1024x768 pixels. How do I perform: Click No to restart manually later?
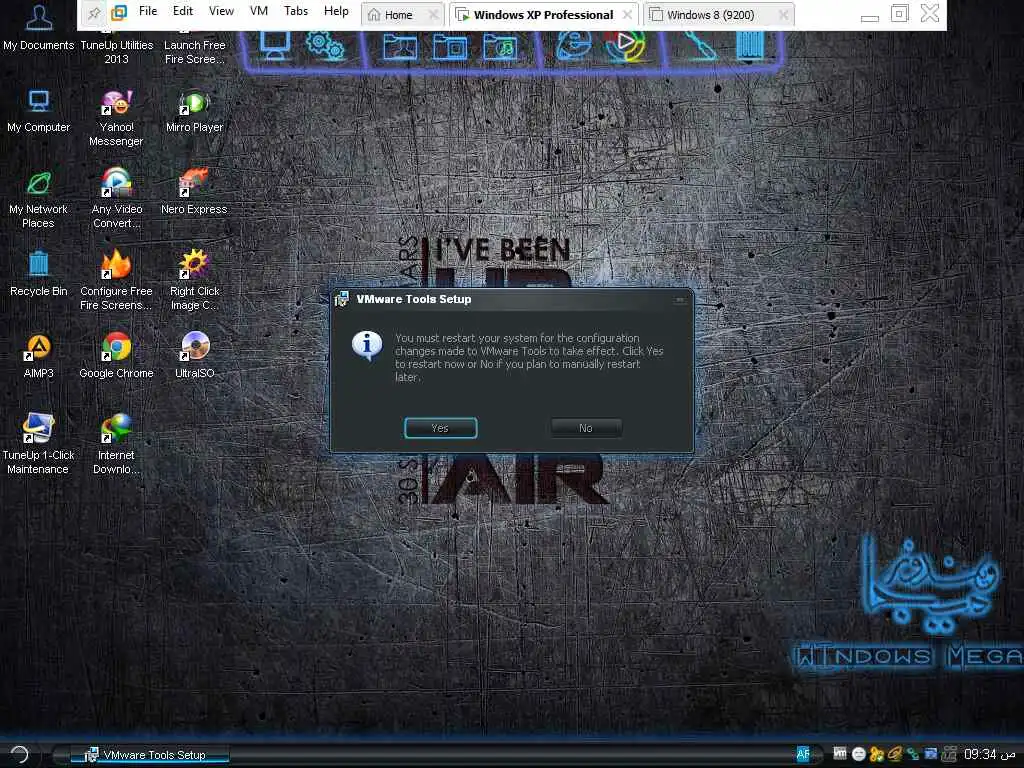(585, 428)
